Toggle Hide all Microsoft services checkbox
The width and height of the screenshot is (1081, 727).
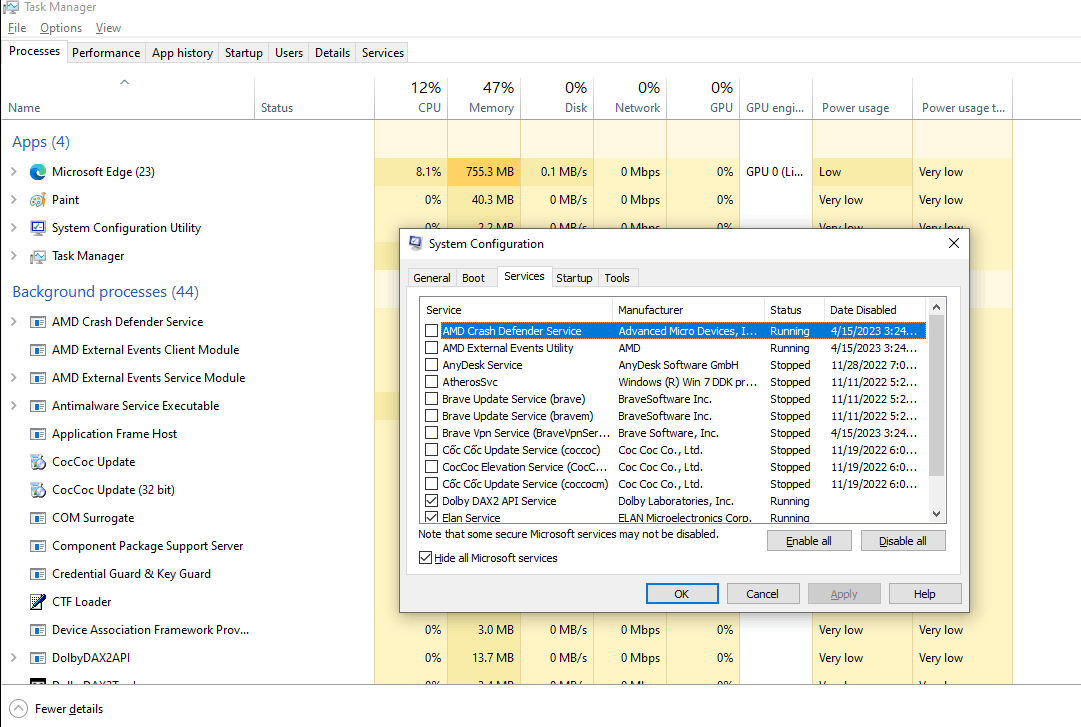coord(425,557)
